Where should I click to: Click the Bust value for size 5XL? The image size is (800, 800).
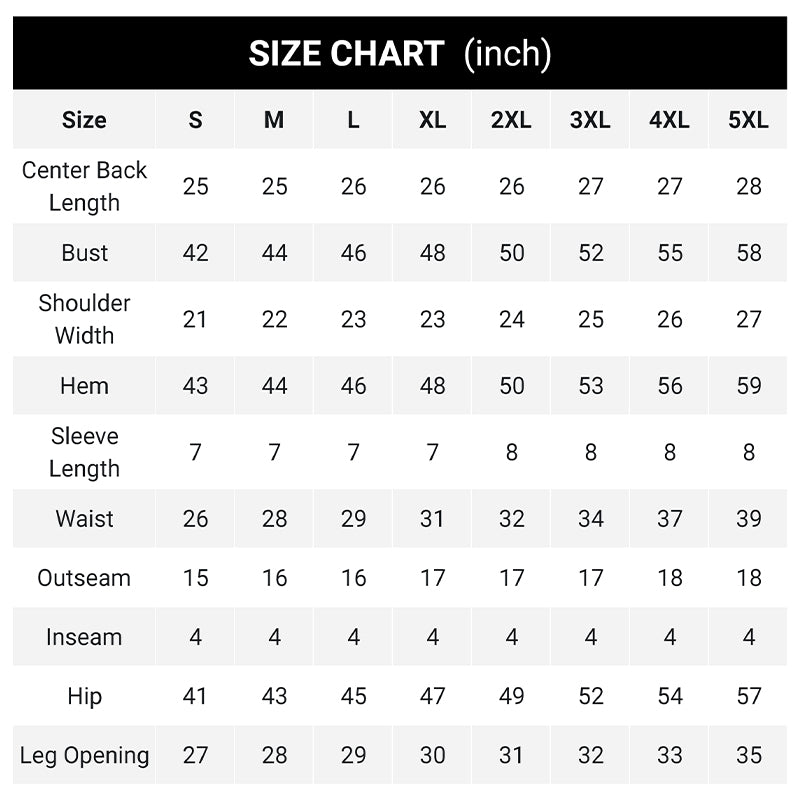[x=749, y=253]
